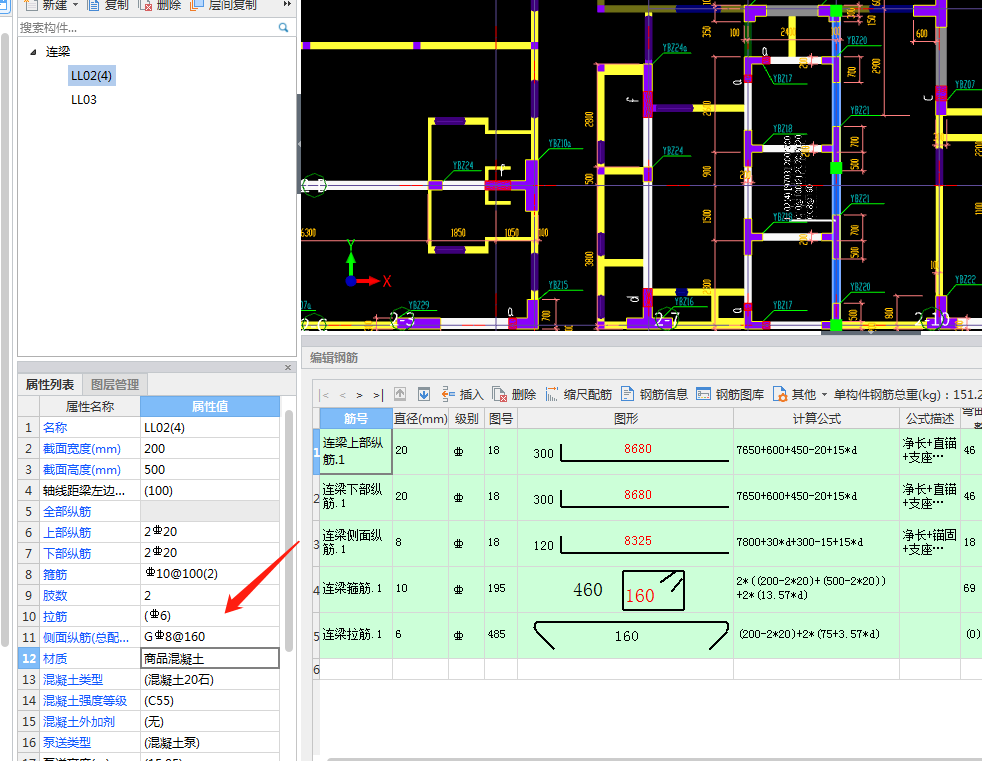Screen dimensions: 982x761
Task: Select the LL03 component
Action: [84, 100]
